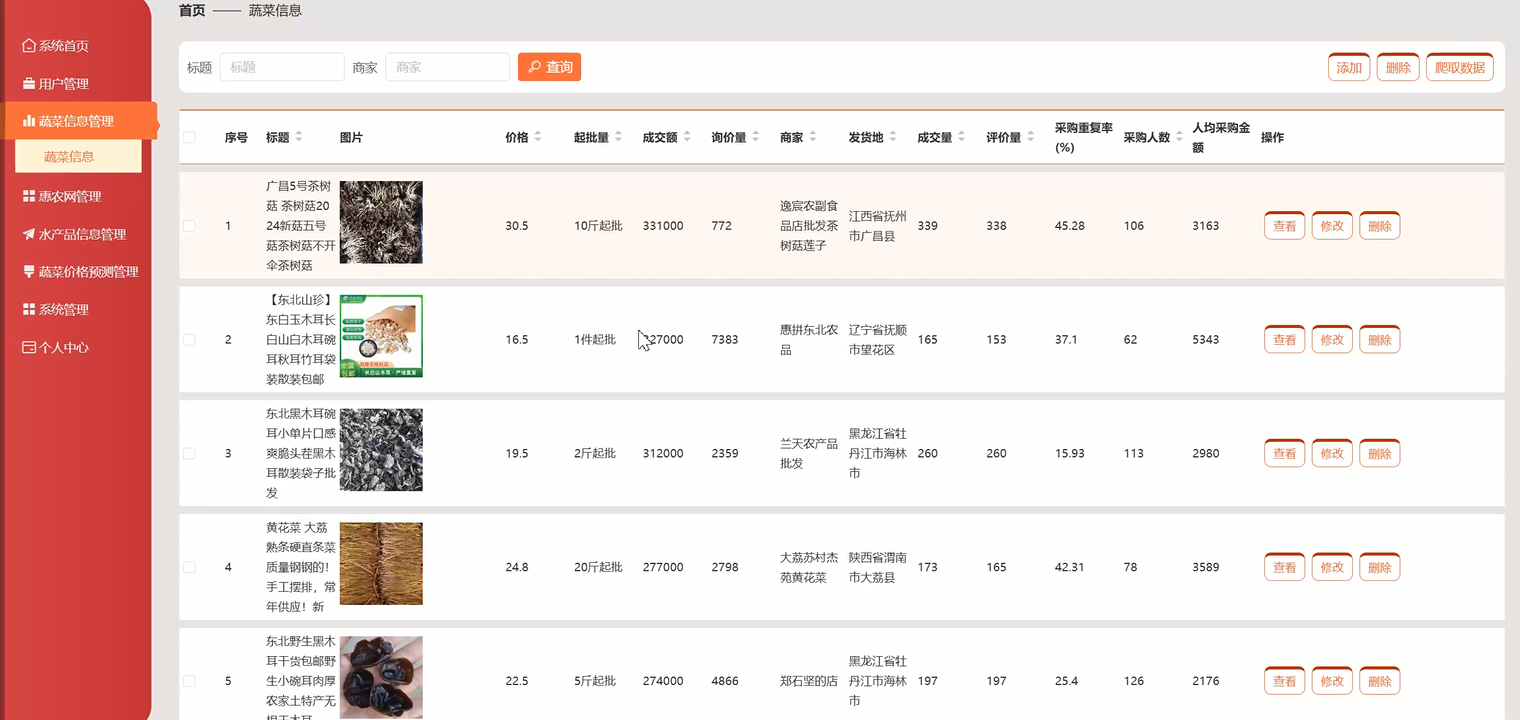Click the grid icon beside 系统管理

coord(29,310)
